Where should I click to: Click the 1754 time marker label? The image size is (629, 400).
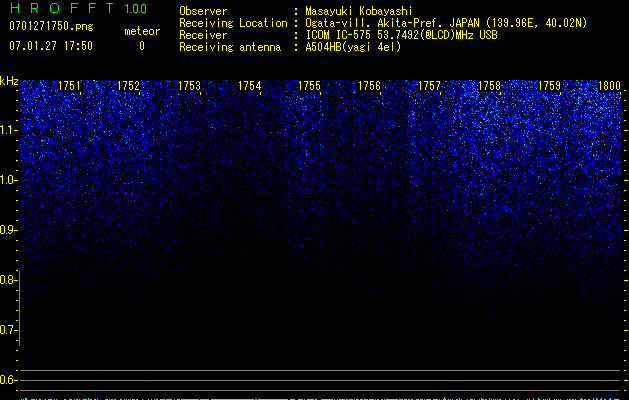coord(250,86)
